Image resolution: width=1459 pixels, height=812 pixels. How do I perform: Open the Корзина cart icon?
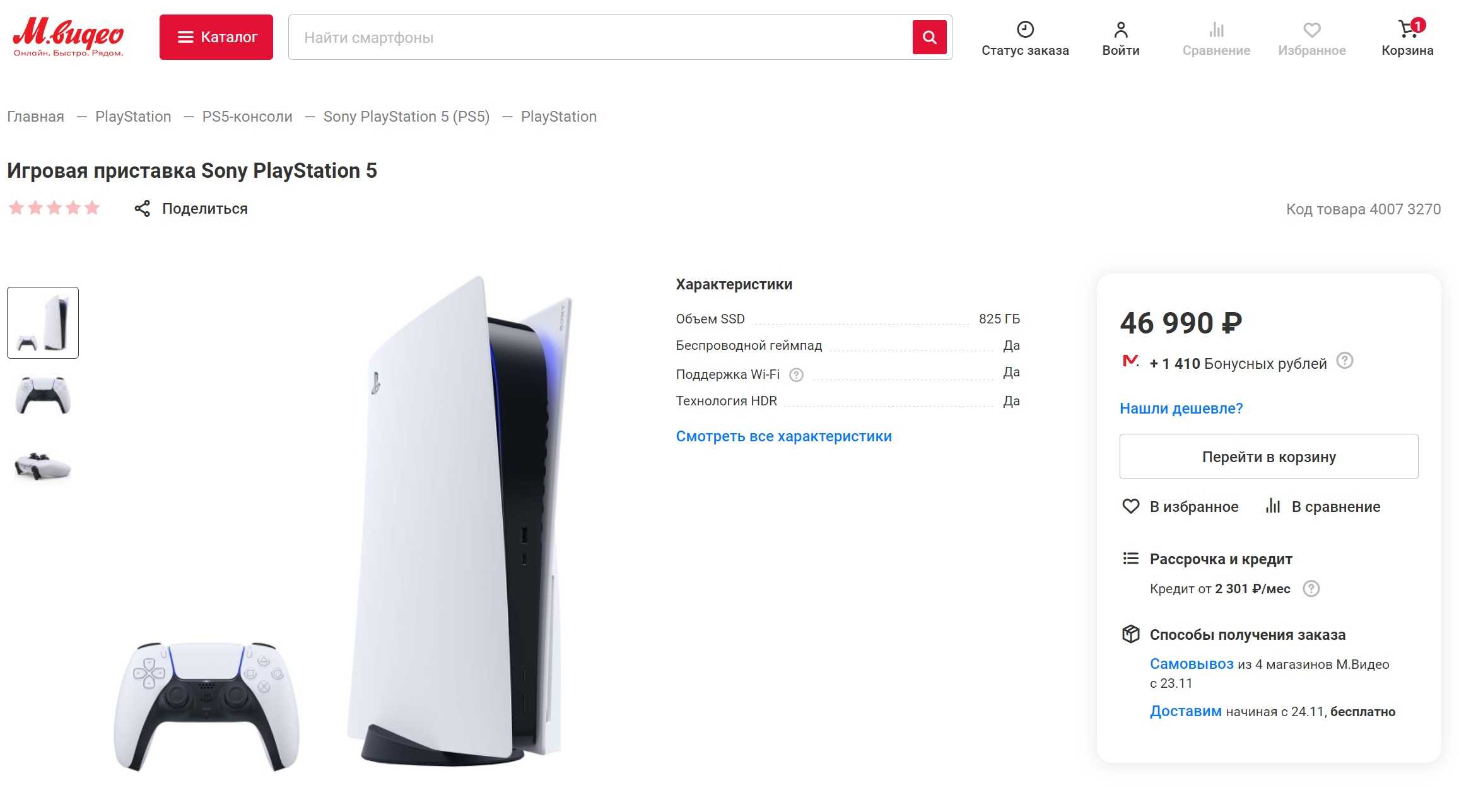tap(1407, 29)
